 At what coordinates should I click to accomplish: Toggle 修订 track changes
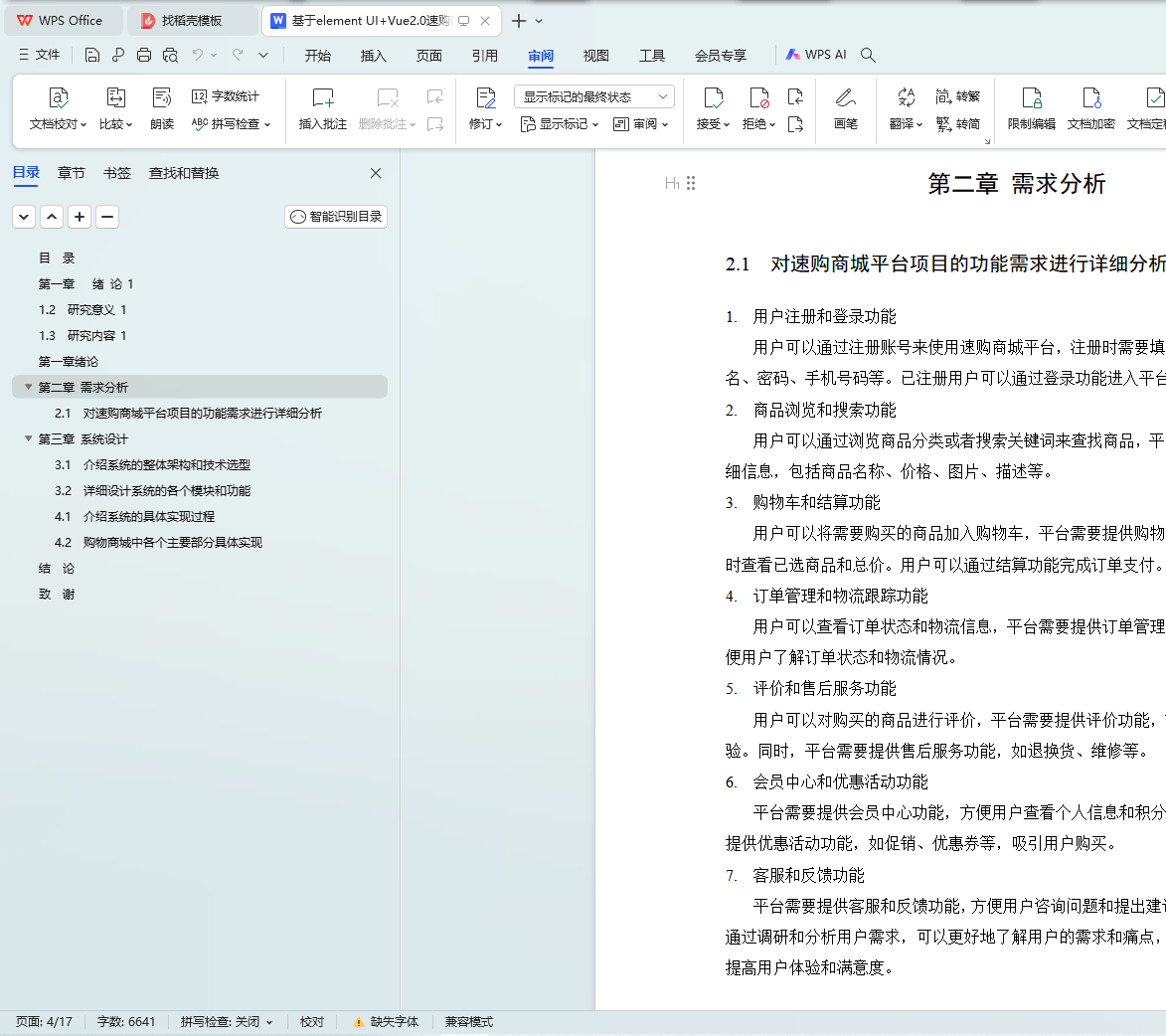486,108
